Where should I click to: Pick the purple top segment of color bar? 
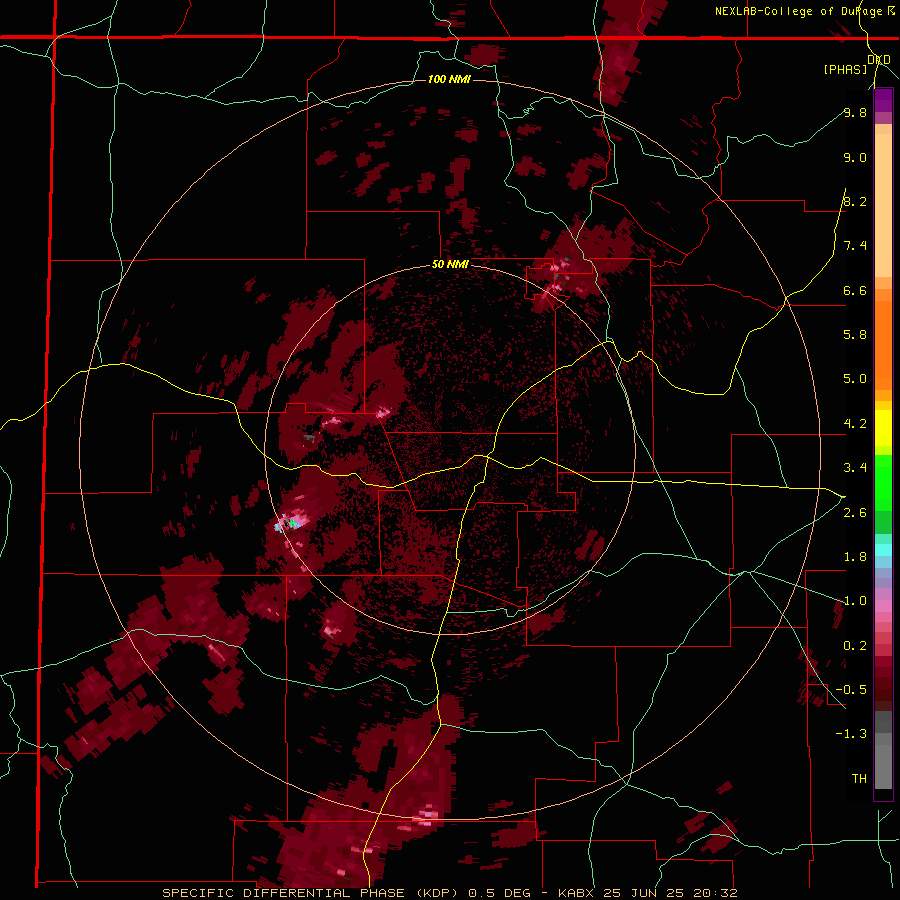(883, 100)
